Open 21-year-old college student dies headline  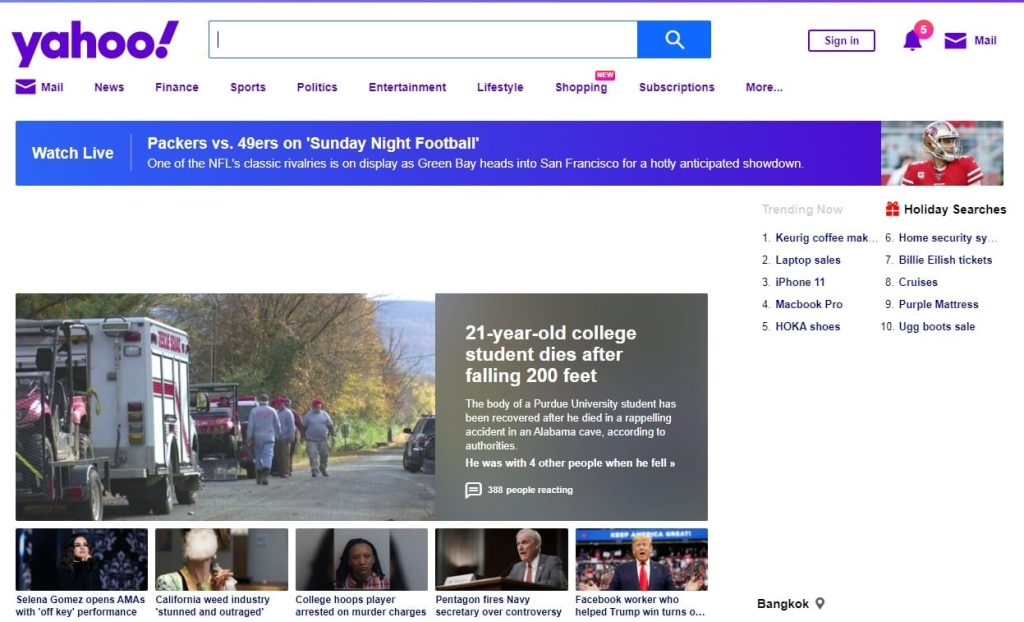click(551, 354)
